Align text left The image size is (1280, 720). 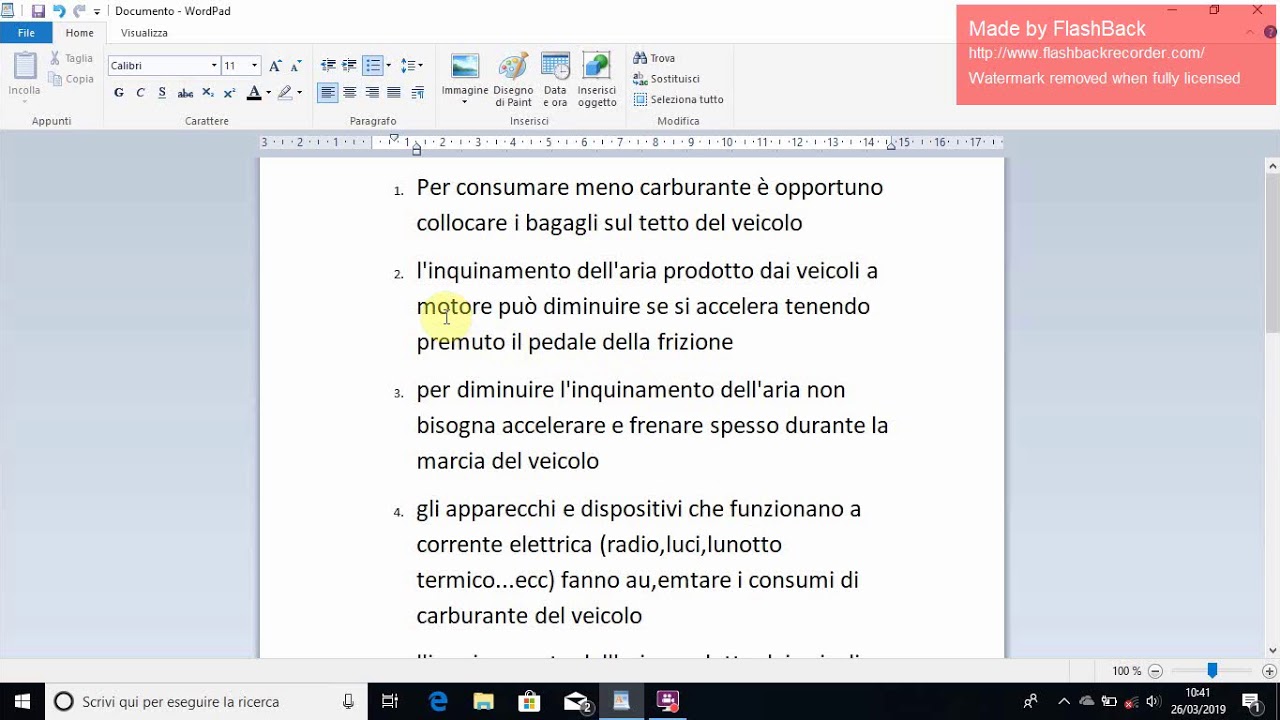(328, 93)
